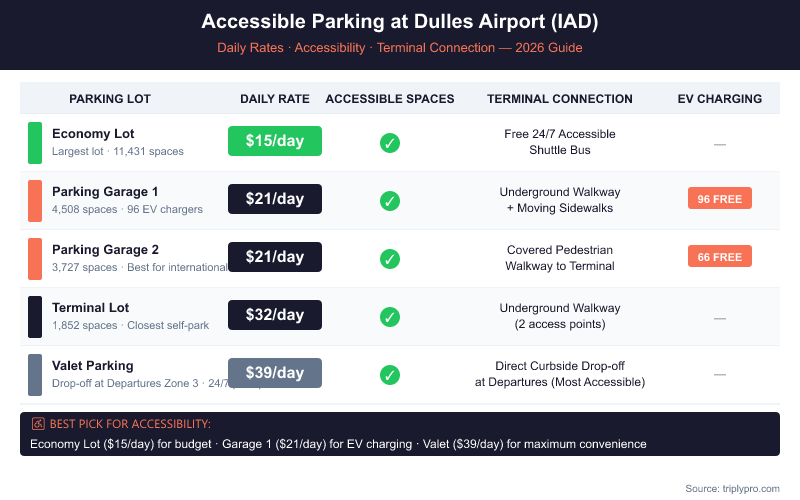Click the Parking Lot column header
This screenshot has width=800, height=500.
click(x=110, y=99)
